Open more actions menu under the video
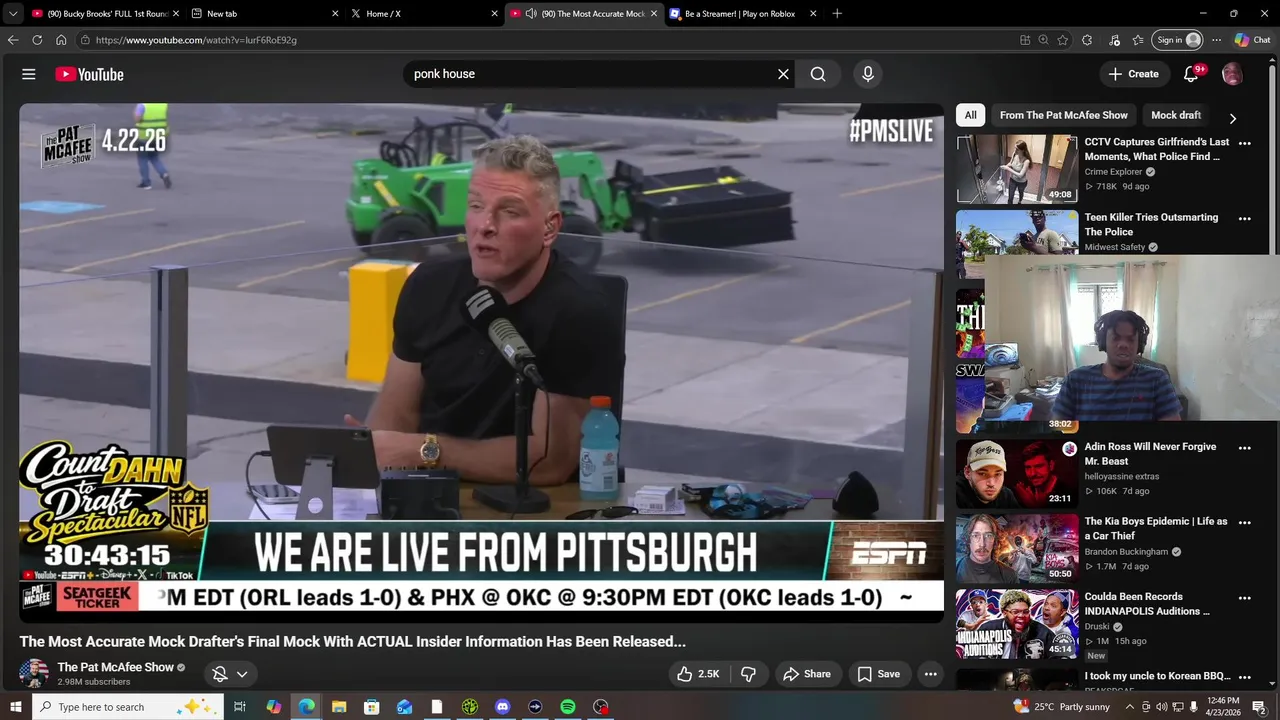The image size is (1280, 720). click(x=930, y=674)
